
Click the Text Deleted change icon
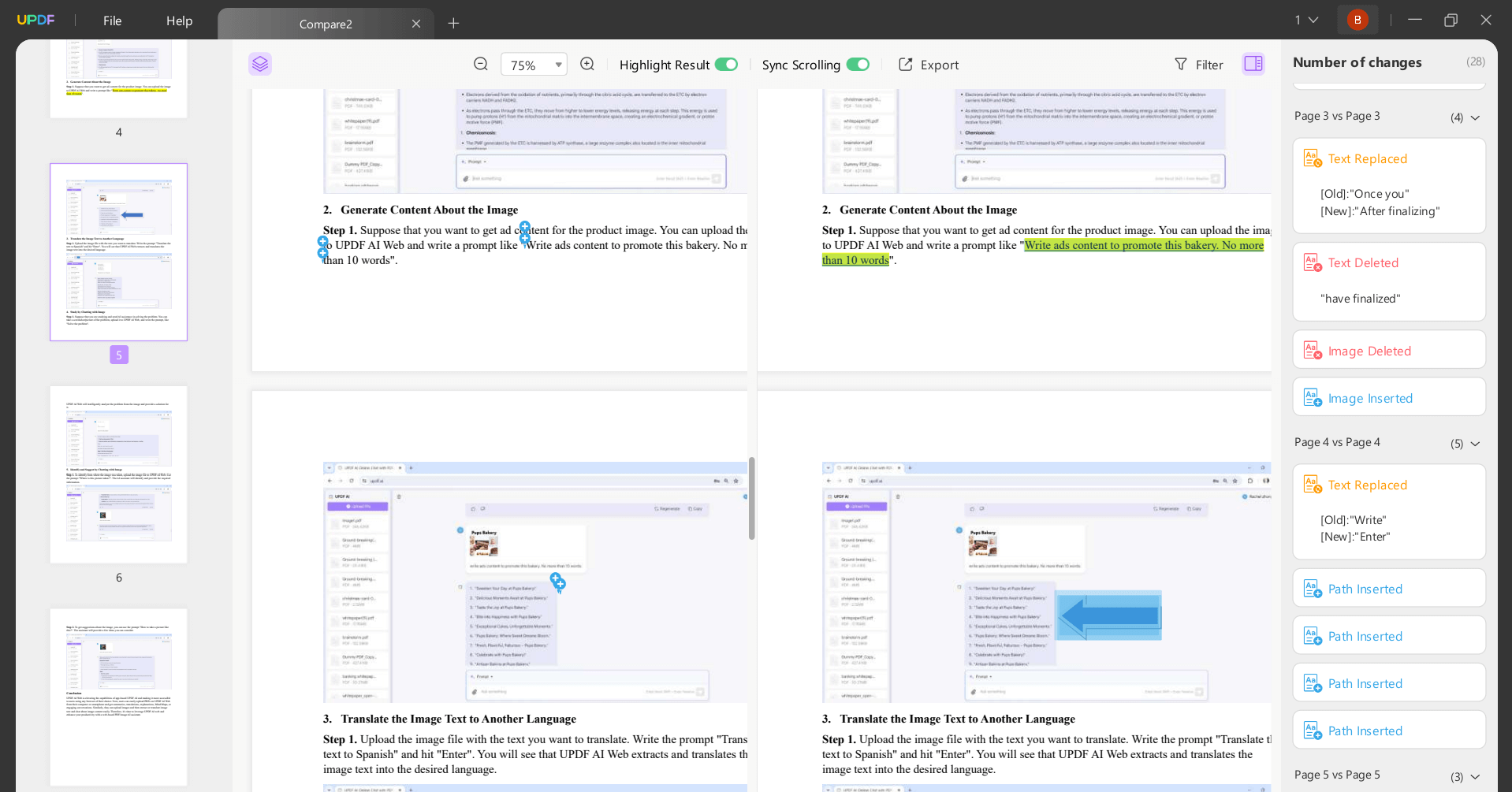[x=1312, y=262]
